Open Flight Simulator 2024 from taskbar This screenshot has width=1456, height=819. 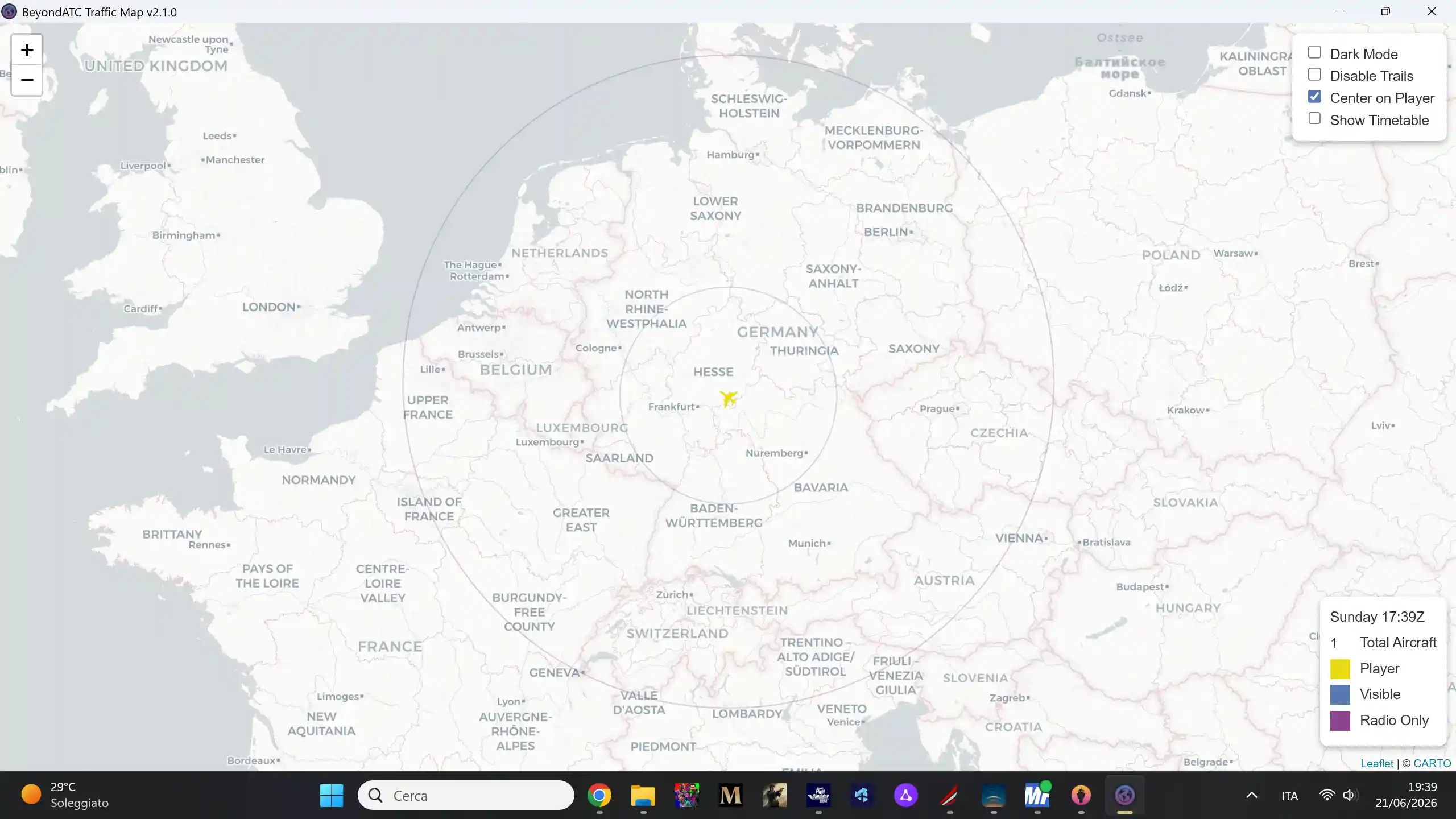[818, 795]
